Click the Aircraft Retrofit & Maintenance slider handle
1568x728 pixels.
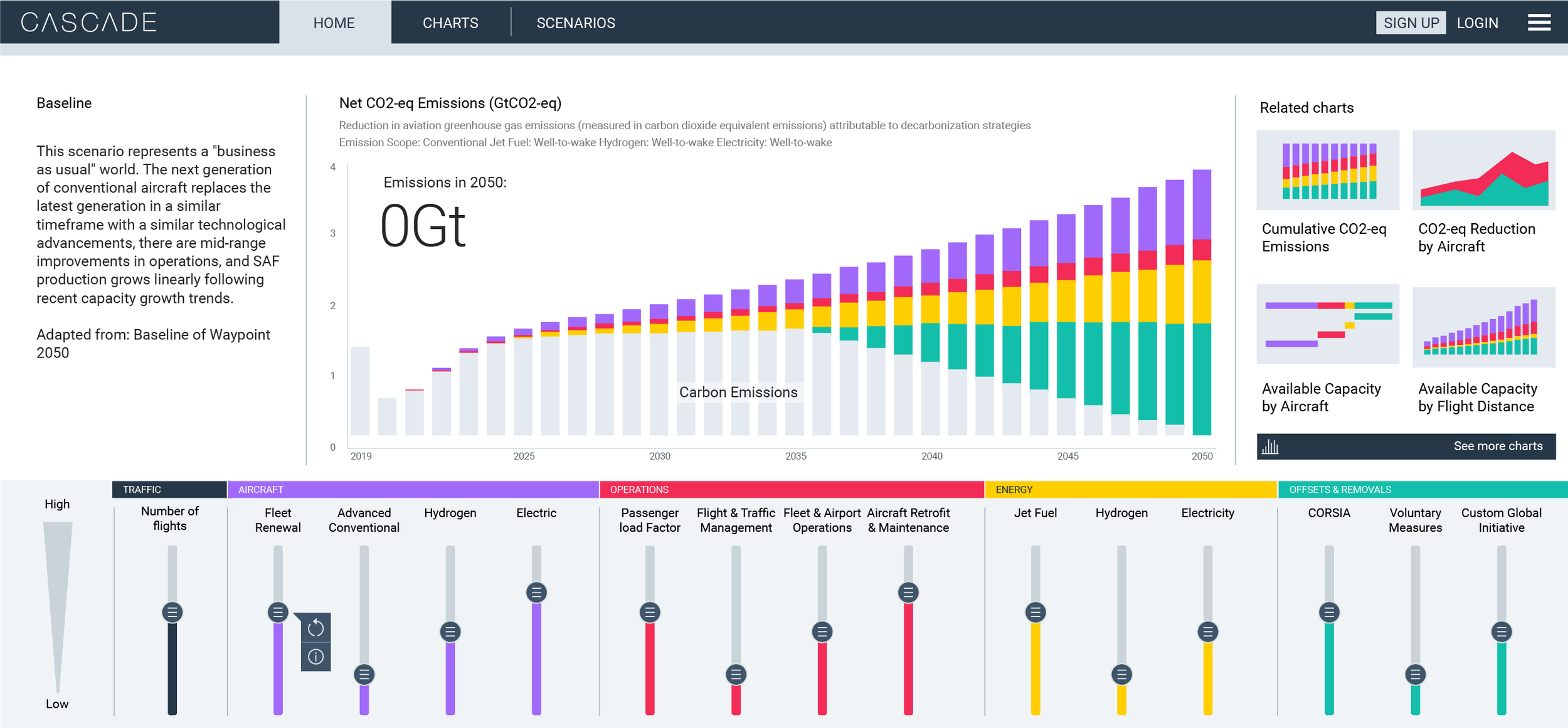pyautogui.click(x=908, y=593)
